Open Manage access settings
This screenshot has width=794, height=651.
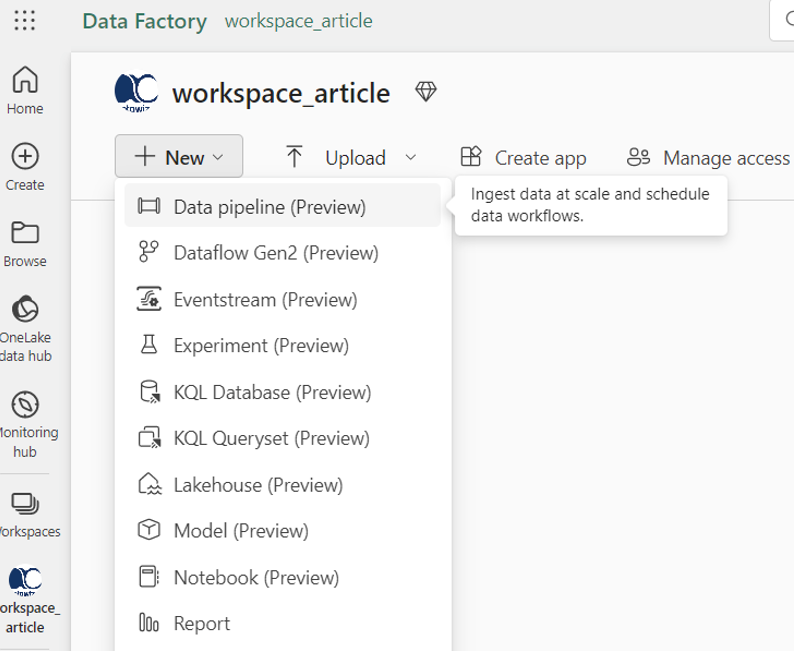708,157
